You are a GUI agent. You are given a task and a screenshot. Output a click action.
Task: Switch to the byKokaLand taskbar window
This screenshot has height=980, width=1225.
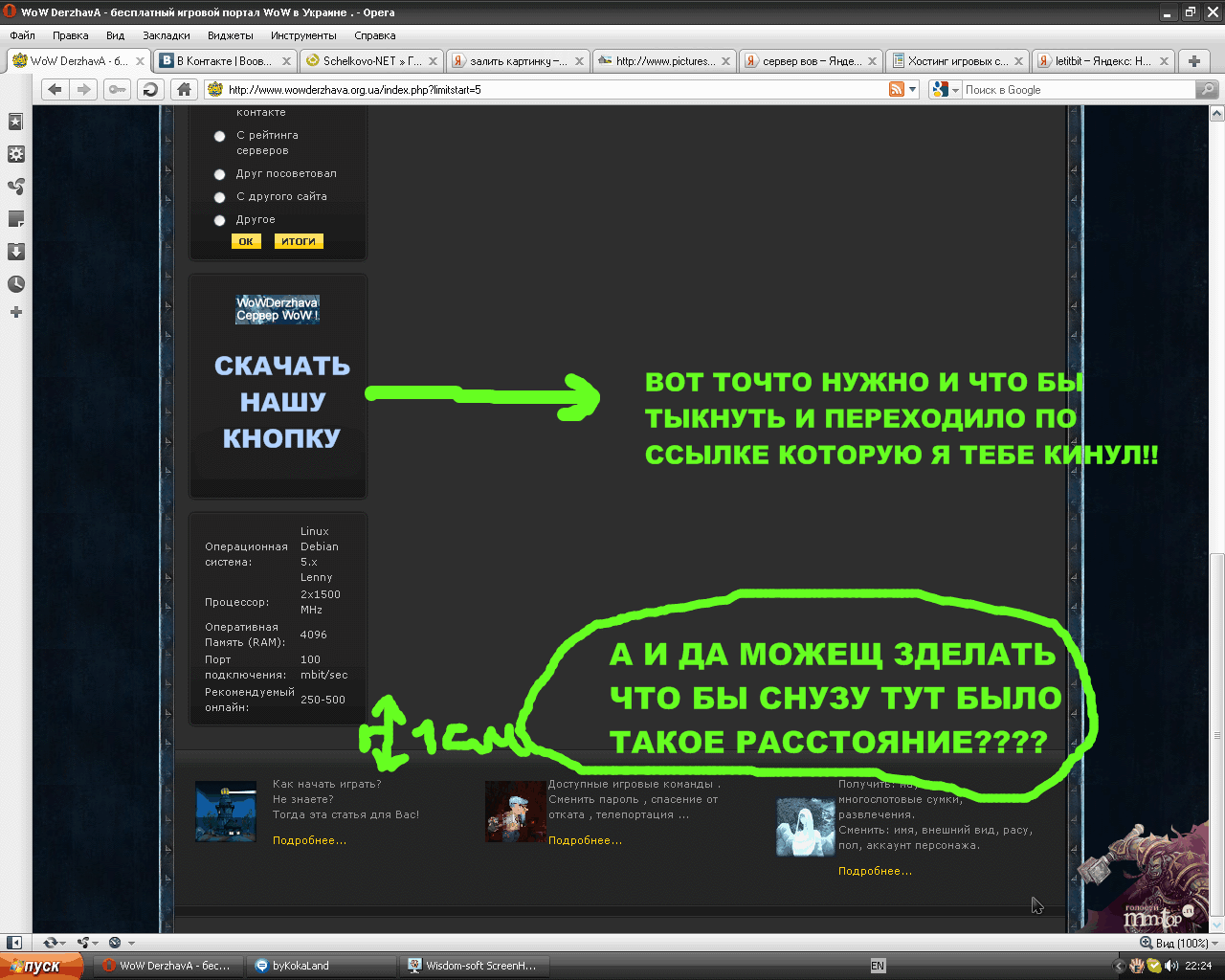click(321, 966)
